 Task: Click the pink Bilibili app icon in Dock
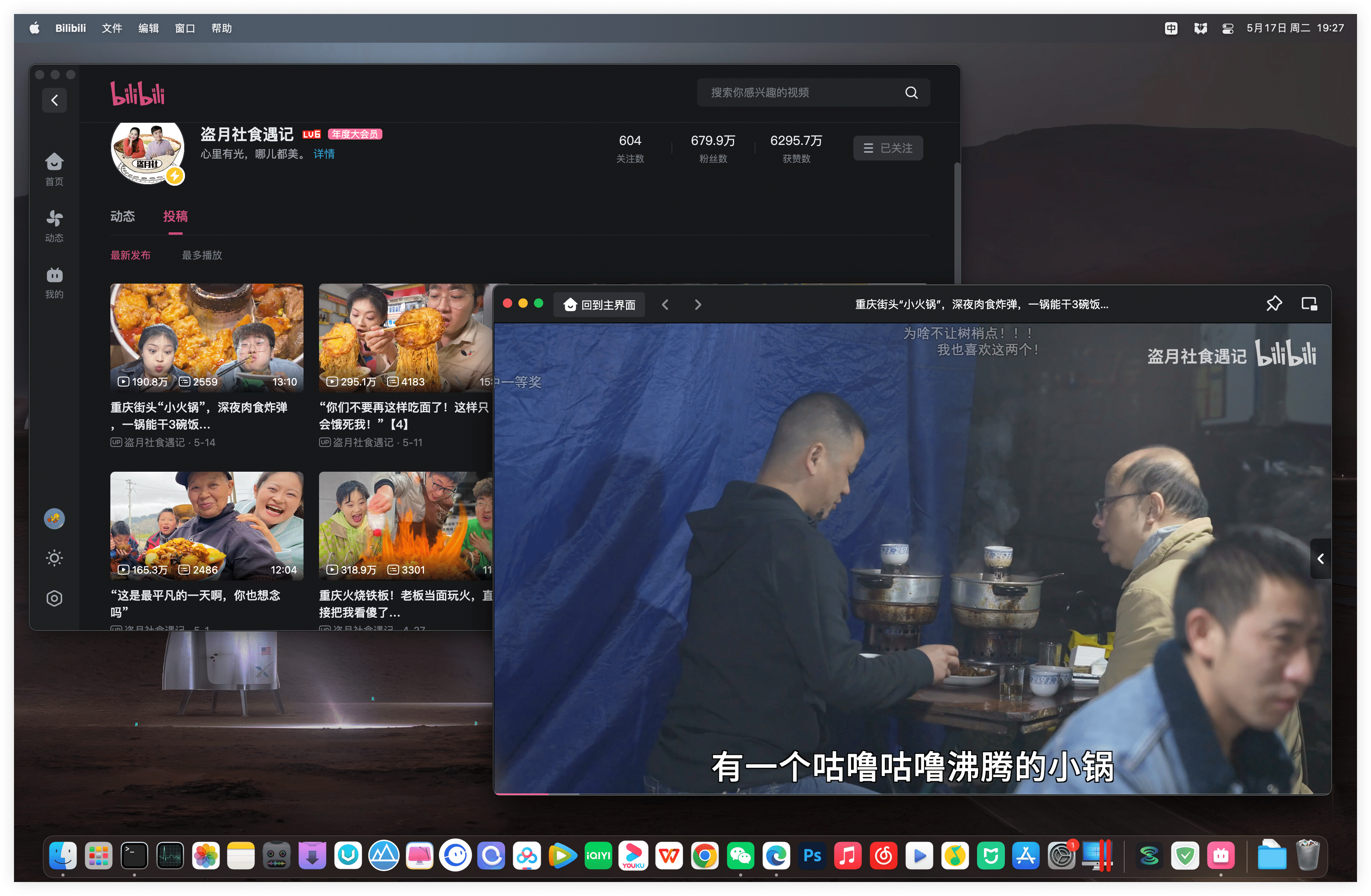click(x=1221, y=856)
